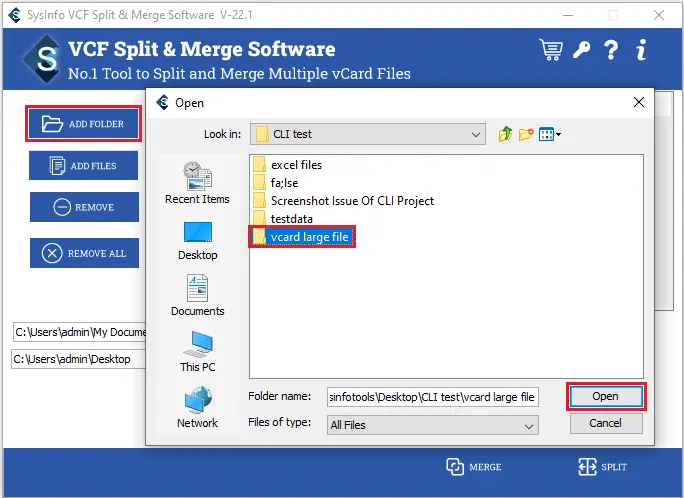This screenshot has width=684, height=498.
Task: Select the excel files folder
Action: [x=288, y=165]
